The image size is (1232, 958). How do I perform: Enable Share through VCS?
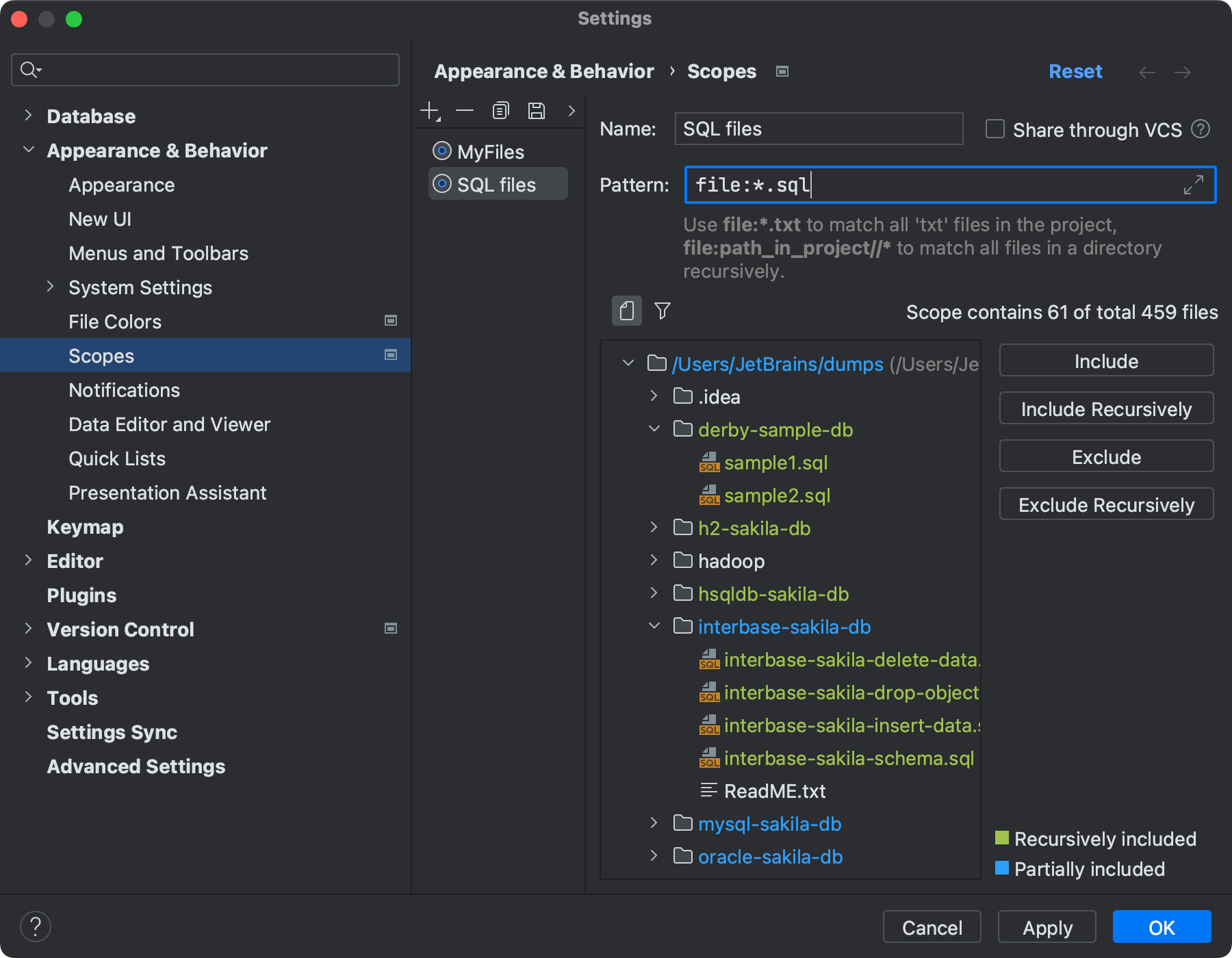[x=994, y=129]
